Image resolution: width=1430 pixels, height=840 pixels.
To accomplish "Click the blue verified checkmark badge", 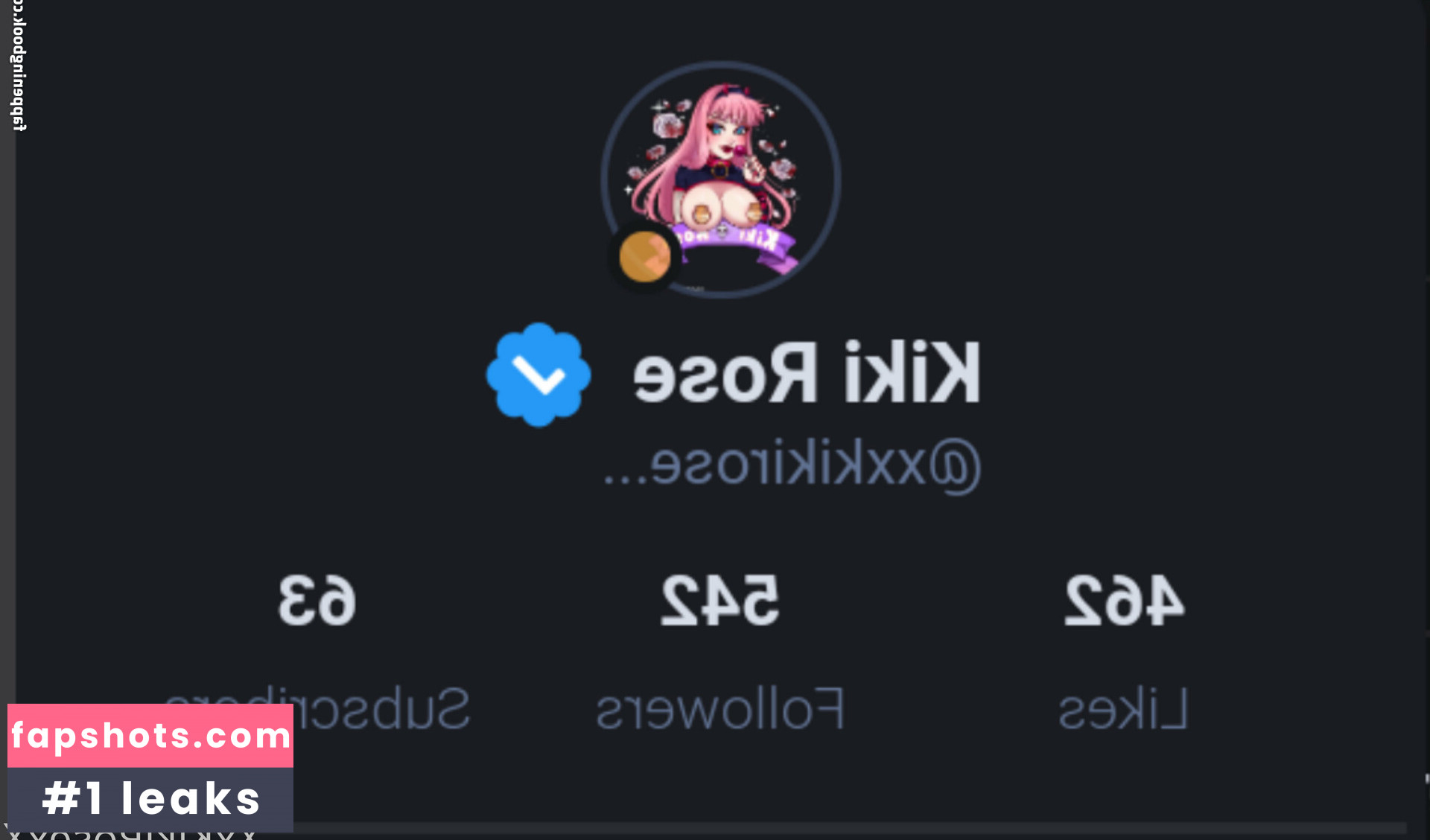I will 538,375.
